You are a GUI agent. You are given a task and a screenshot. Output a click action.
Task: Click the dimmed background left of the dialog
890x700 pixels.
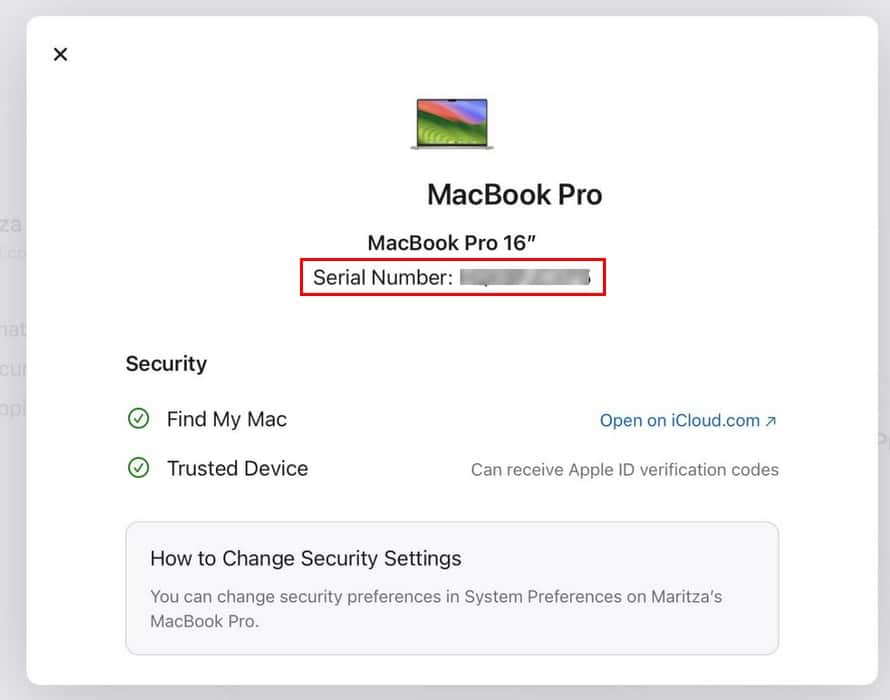(12, 350)
